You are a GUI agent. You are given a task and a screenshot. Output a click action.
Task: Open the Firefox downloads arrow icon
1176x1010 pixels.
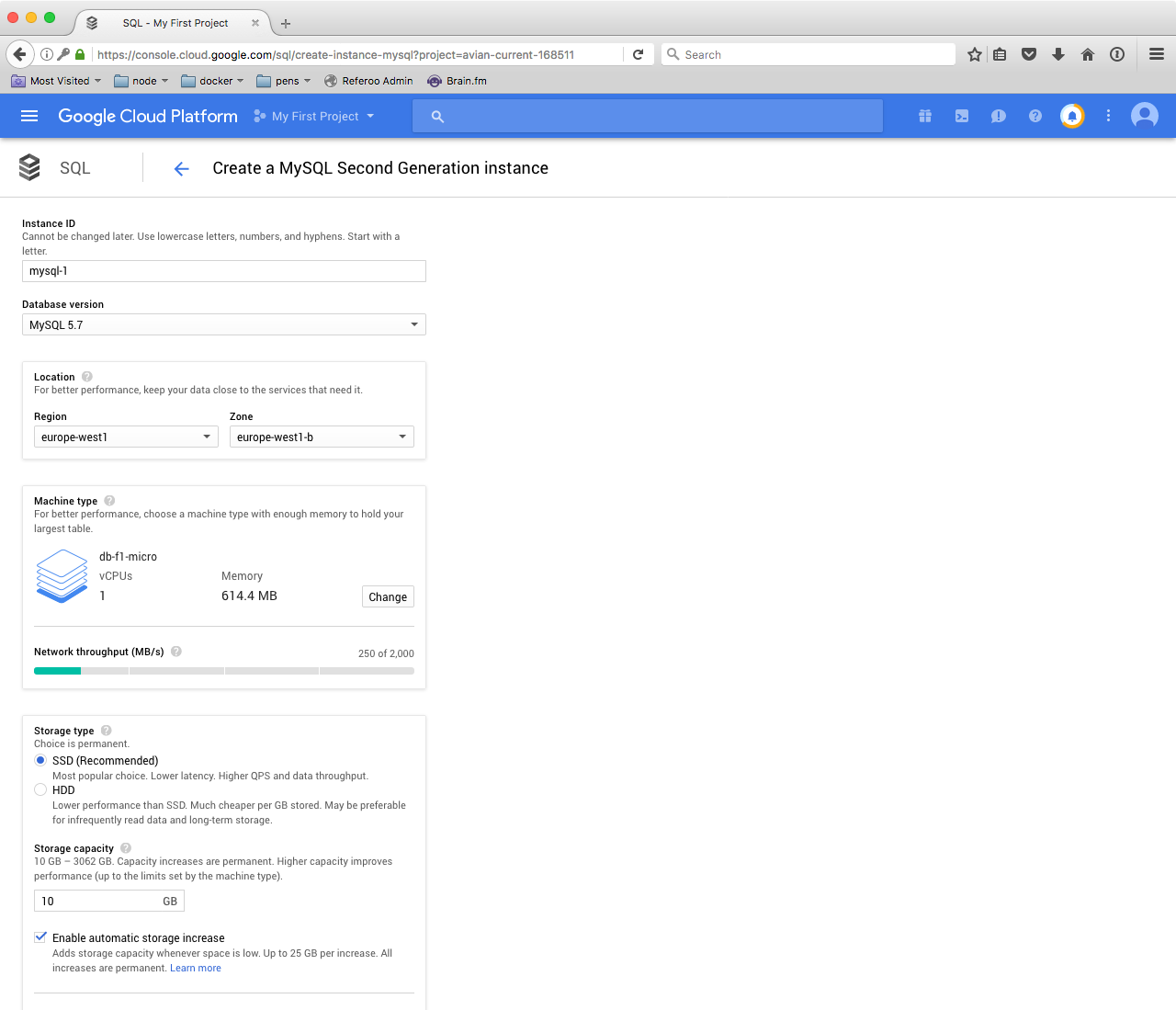(x=1058, y=54)
